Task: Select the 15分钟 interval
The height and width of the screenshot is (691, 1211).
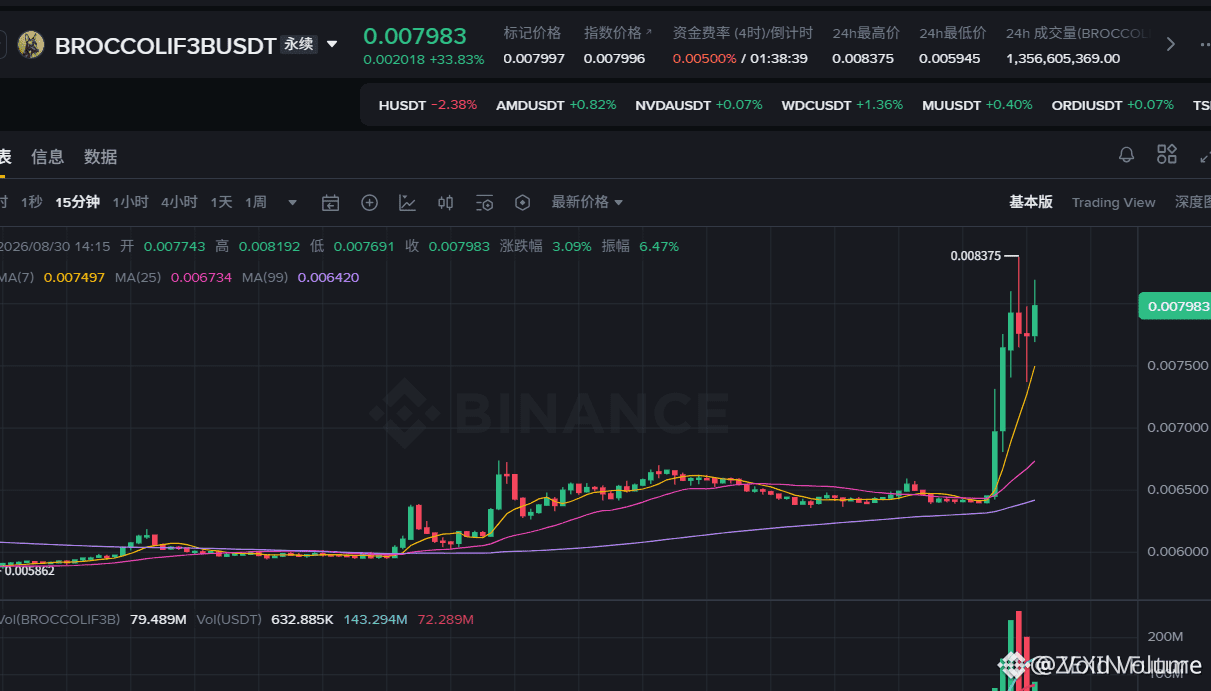Action: [x=77, y=202]
